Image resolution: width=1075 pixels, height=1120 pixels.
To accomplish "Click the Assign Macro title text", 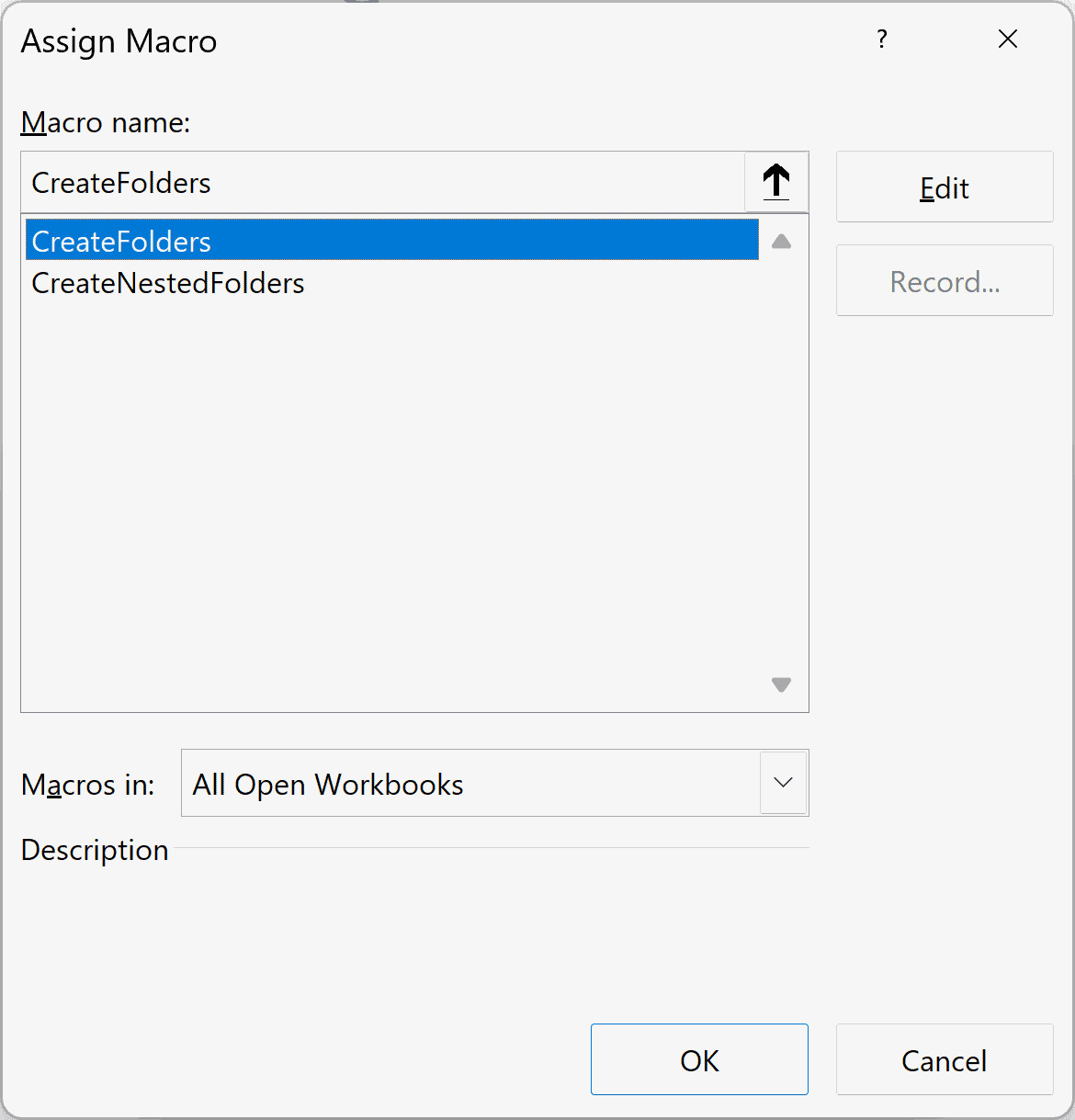I will click(119, 40).
